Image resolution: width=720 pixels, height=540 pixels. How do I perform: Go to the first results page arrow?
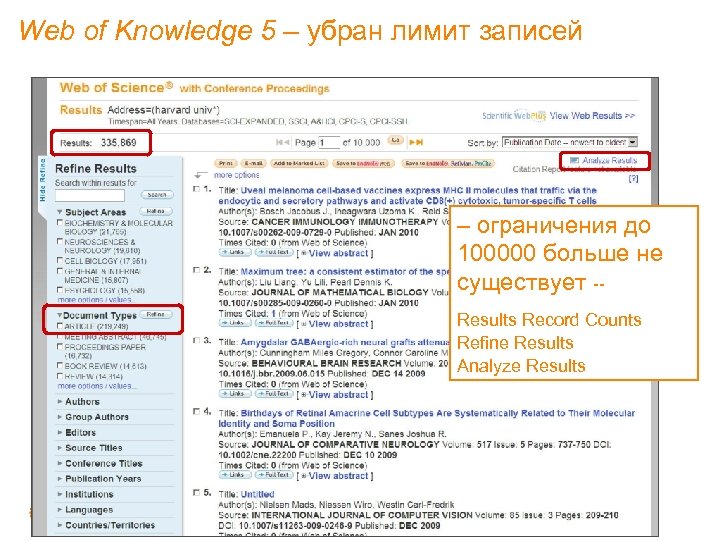[x=280, y=142]
